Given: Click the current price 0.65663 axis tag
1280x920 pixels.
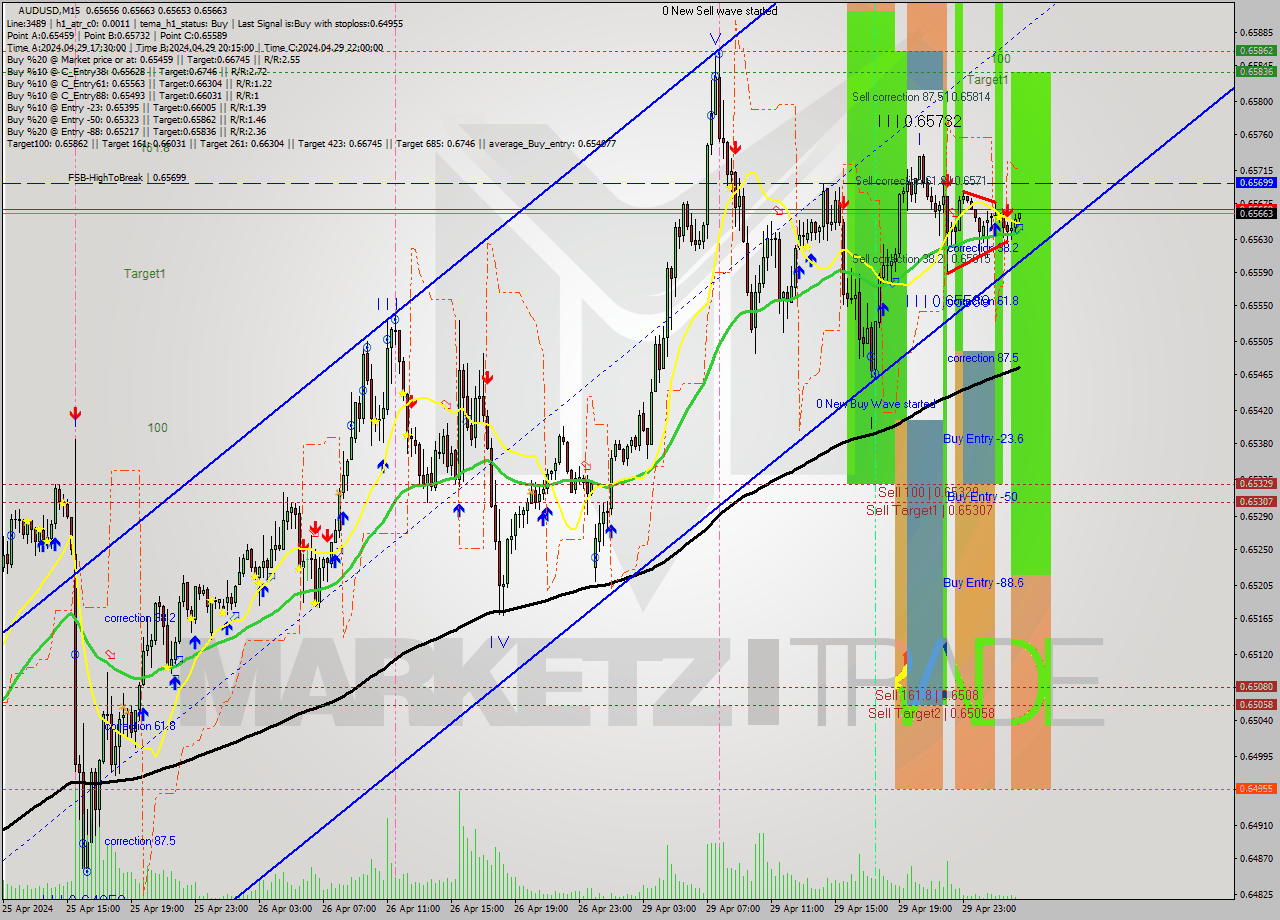Looking at the screenshot, I should click(1256, 213).
